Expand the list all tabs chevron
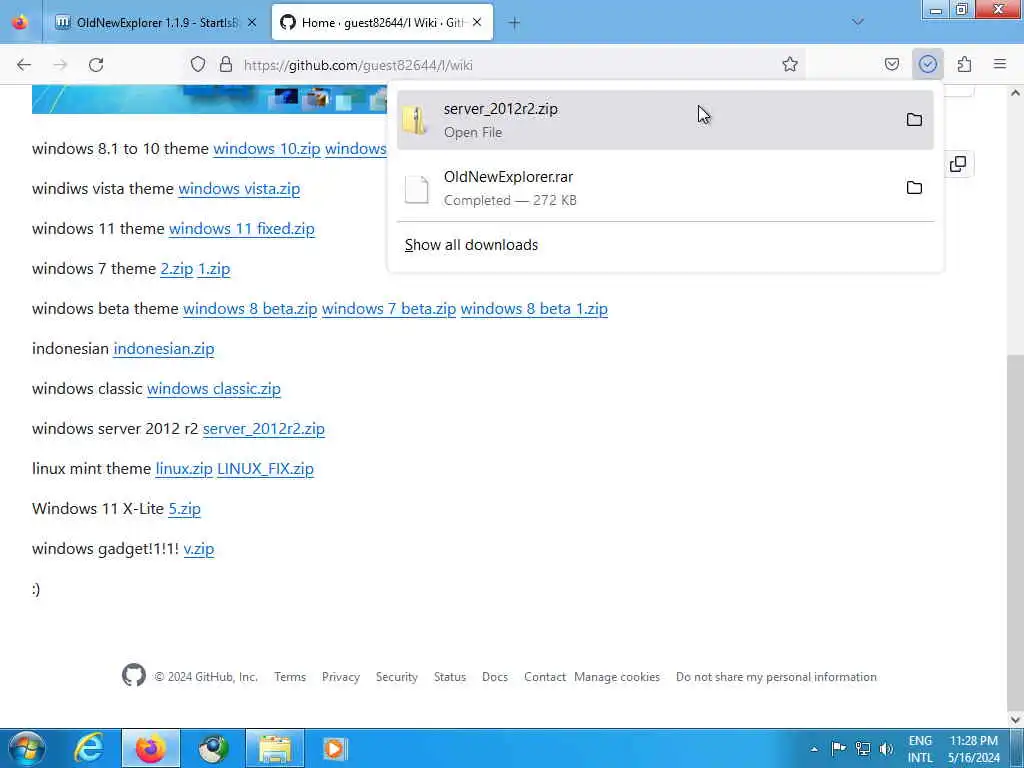This screenshot has width=1024, height=768. click(x=857, y=22)
